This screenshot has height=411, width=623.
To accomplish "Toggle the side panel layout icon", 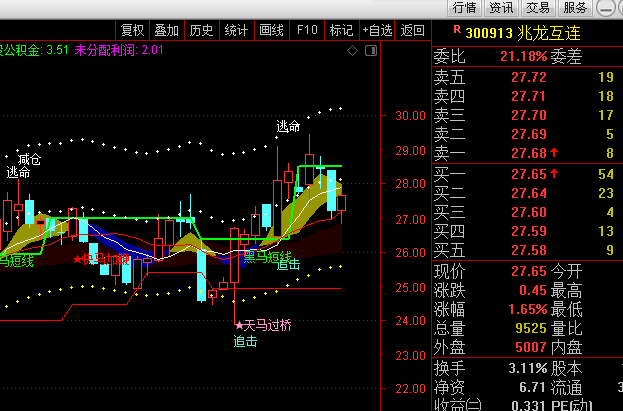I will [371, 50].
